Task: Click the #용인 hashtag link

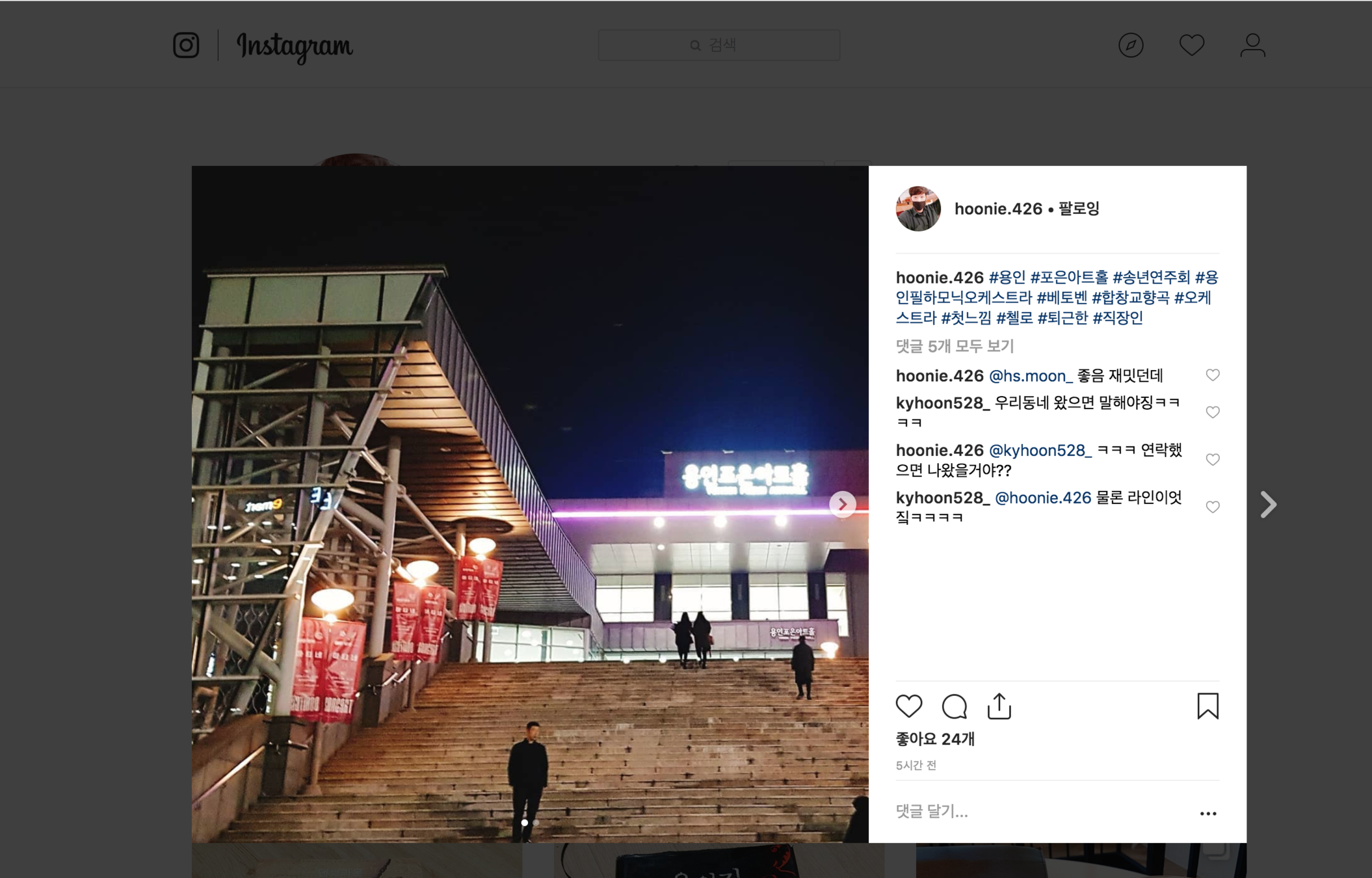Action: pyautogui.click(x=1007, y=278)
